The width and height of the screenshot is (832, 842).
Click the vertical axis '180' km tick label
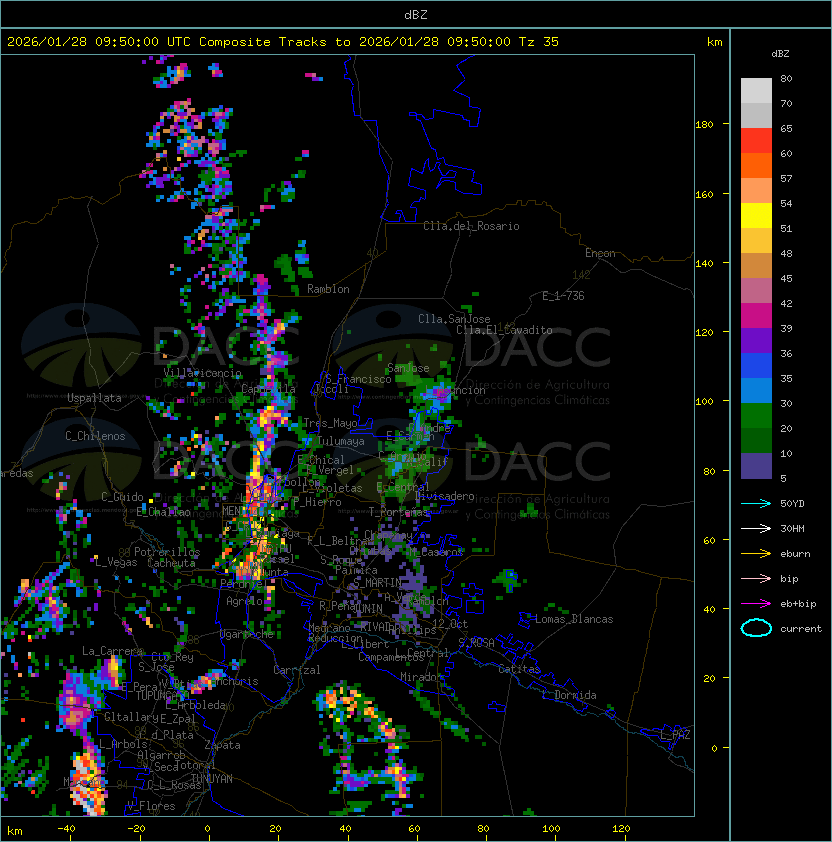(x=704, y=125)
